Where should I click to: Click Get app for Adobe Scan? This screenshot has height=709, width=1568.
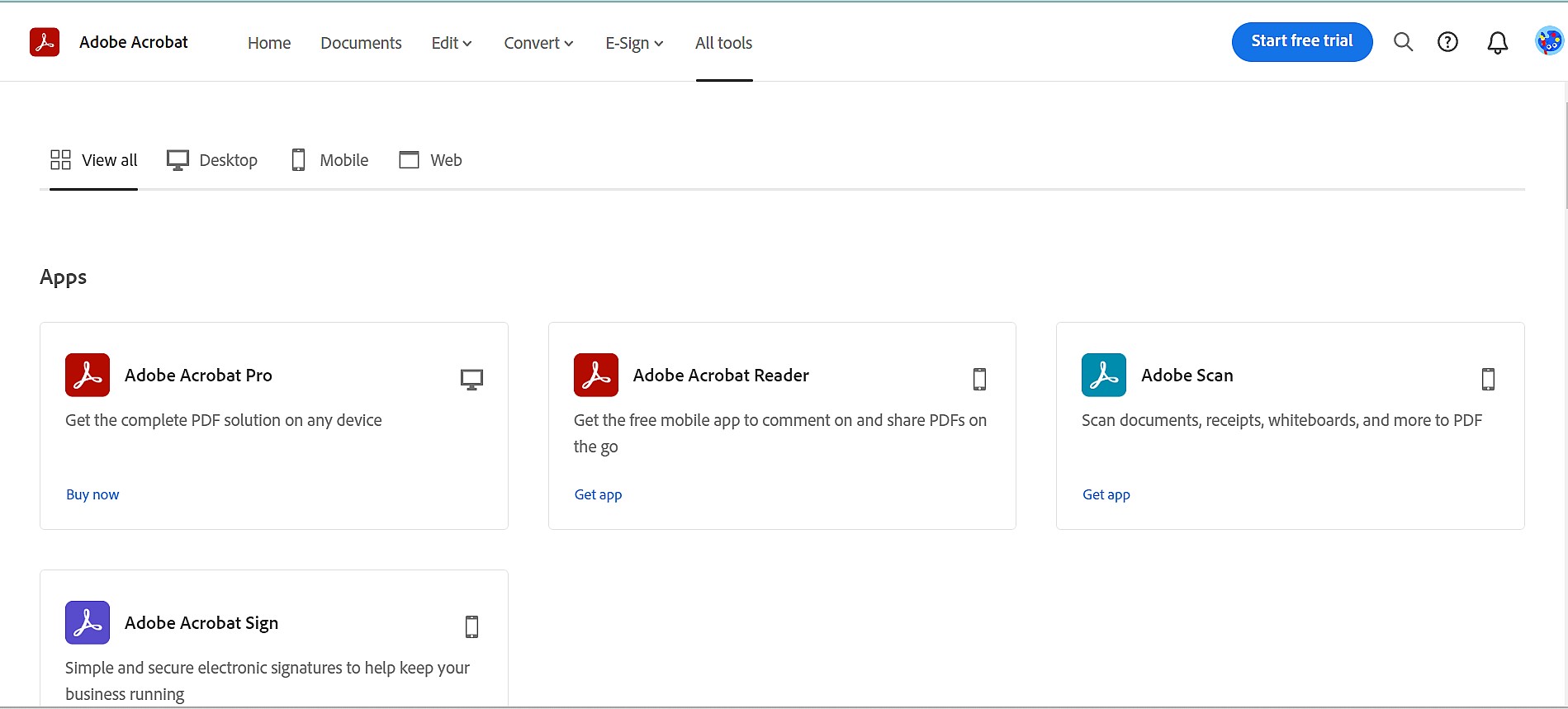click(1106, 494)
